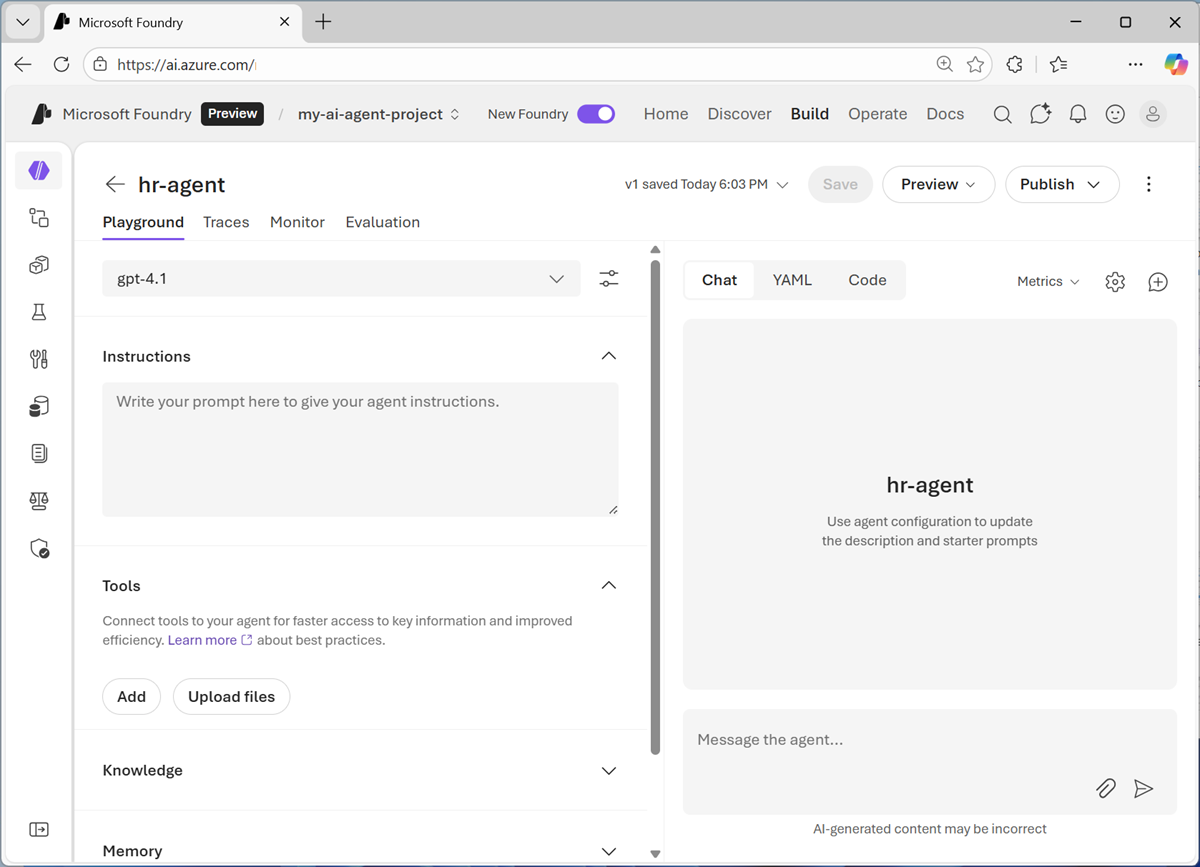Open the Agents panel in the left sidebar
The width and height of the screenshot is (1200, 867).
[x=39, y=170]
